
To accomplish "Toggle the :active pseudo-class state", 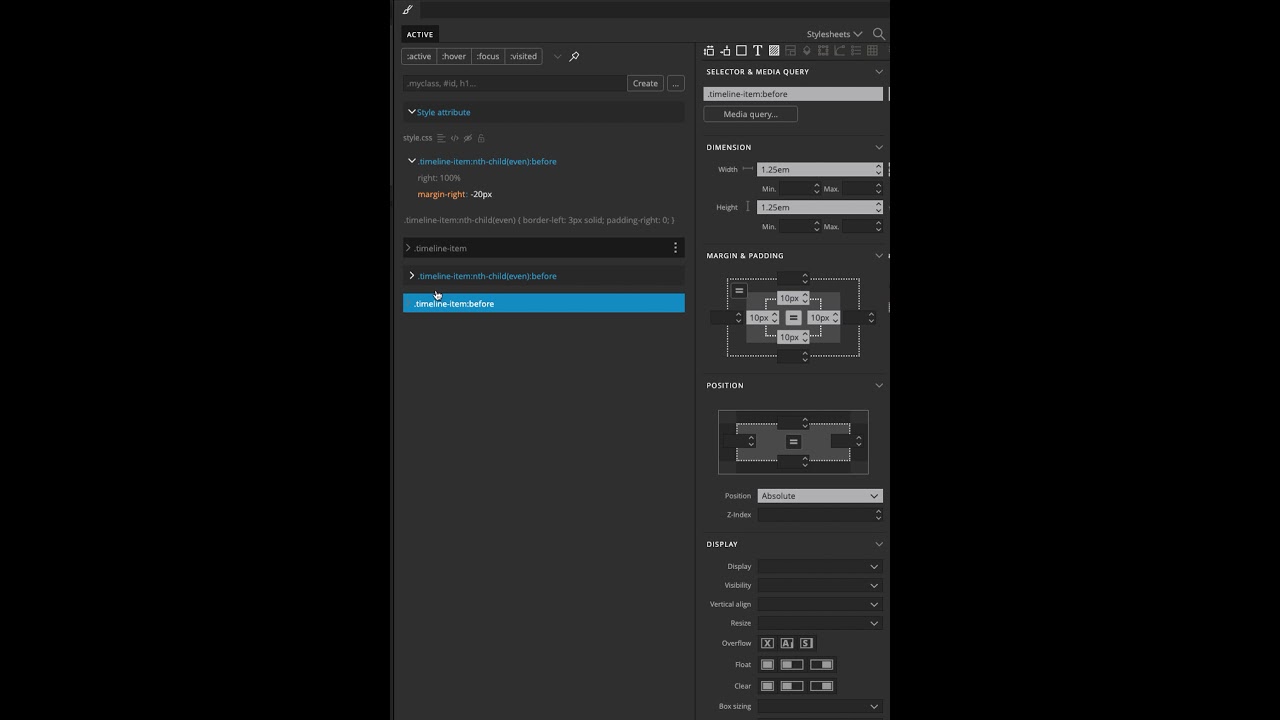I will pyautogui.click(x=419, y=57).
